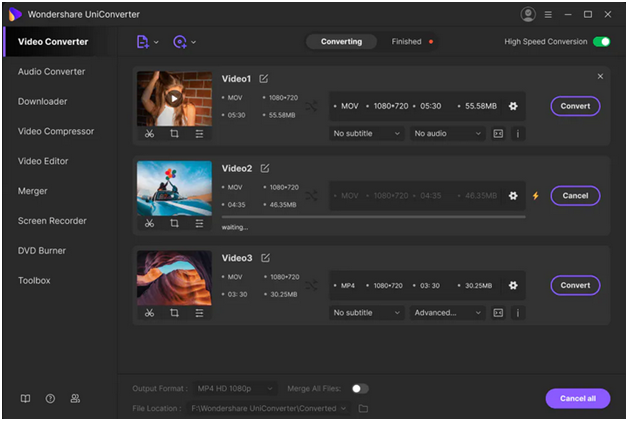Viewport: 628px width, 421px height.
Task: Open Video1 output settings gear
Action: 513,106
